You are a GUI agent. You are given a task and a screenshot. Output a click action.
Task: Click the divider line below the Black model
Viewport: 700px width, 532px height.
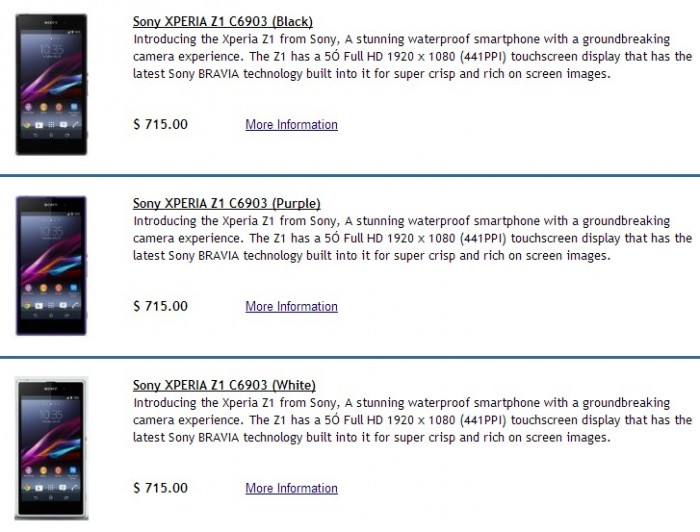click(x=350, y=176)
